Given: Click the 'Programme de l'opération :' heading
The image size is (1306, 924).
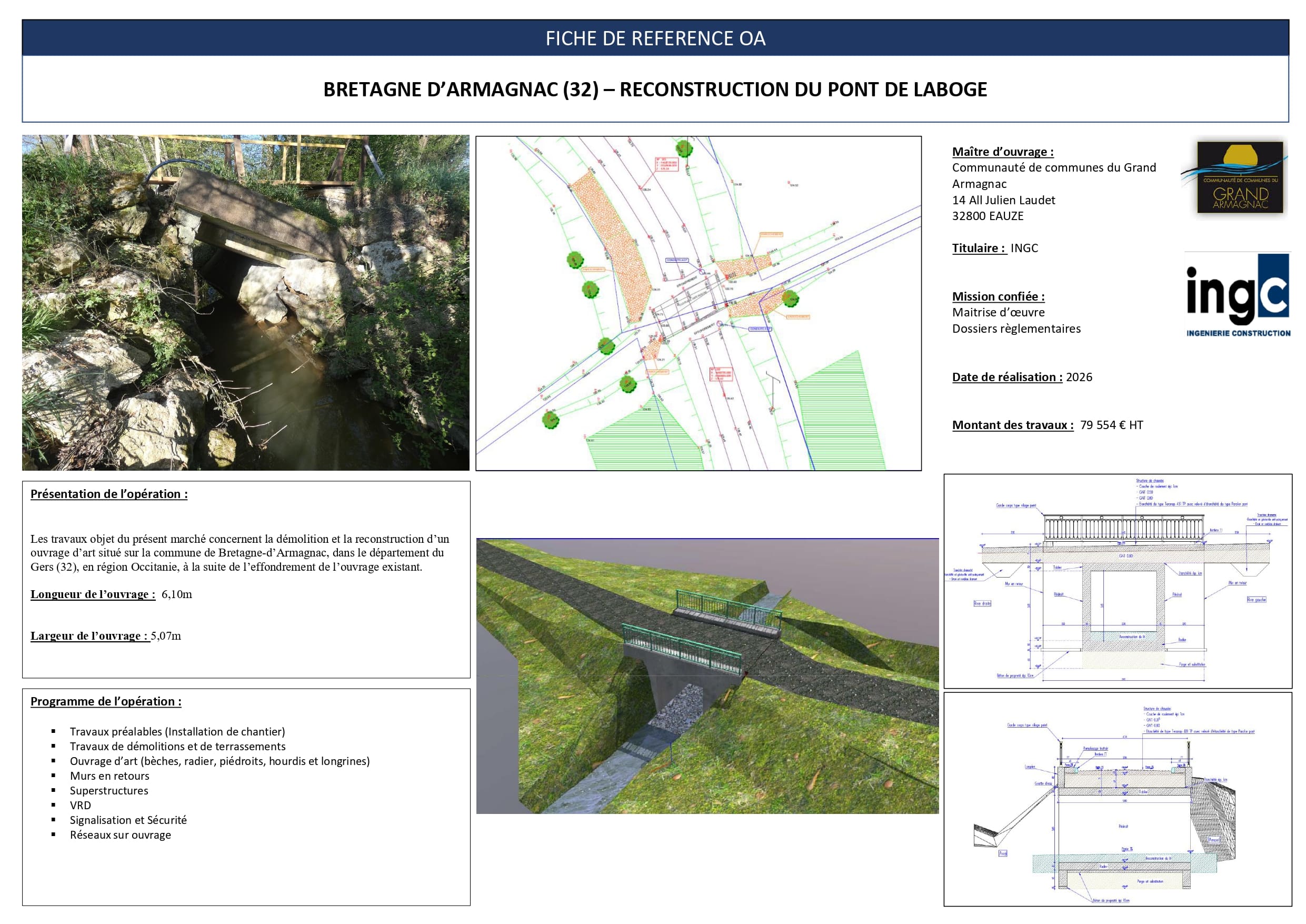Looking at the screenshot, I should pos(106,701).
